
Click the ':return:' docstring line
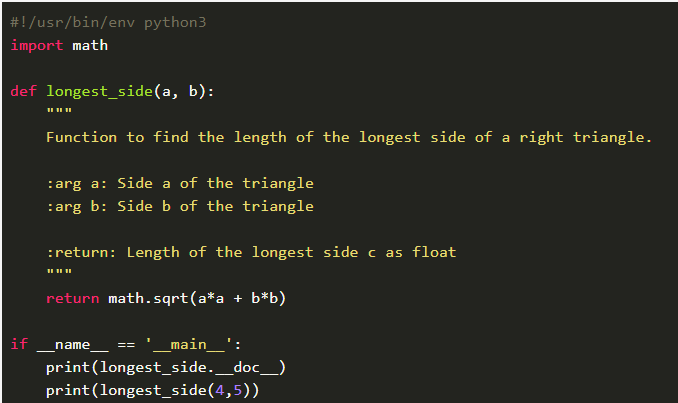(x=250, y=252)
